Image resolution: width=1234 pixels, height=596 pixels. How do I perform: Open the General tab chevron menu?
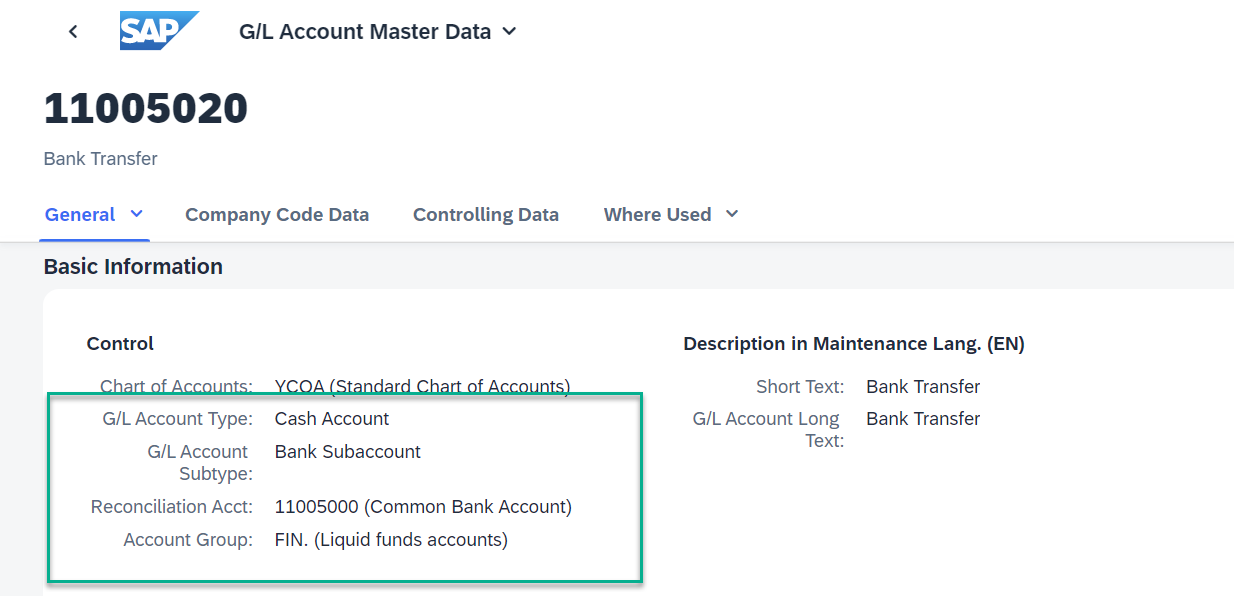tap(137, 214)
